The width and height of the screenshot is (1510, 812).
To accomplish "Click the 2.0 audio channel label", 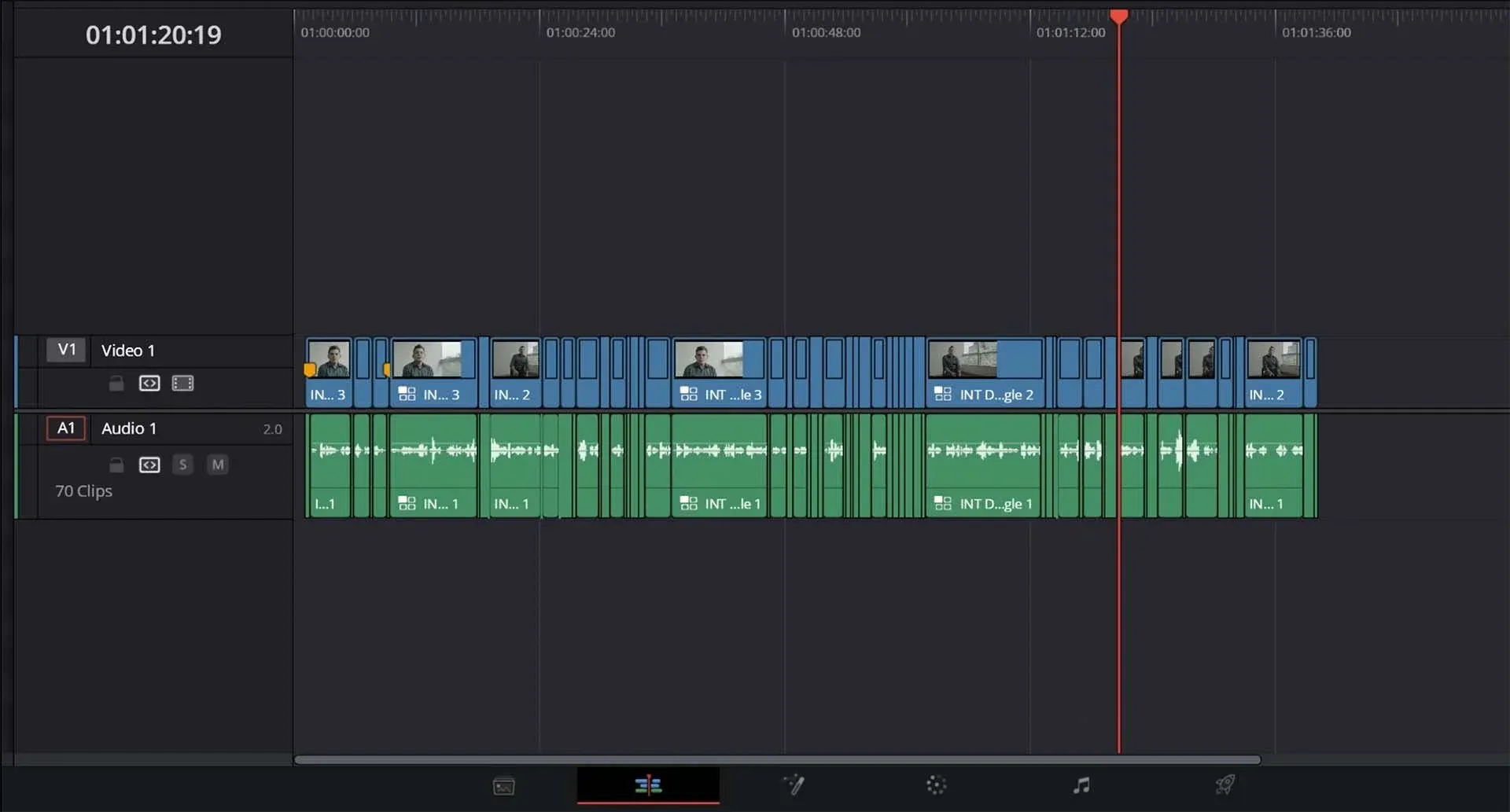I will point(272,429).
